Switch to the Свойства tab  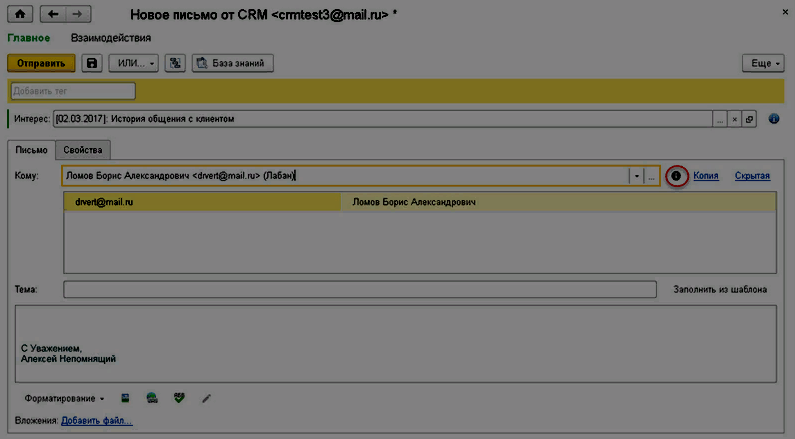83,150
